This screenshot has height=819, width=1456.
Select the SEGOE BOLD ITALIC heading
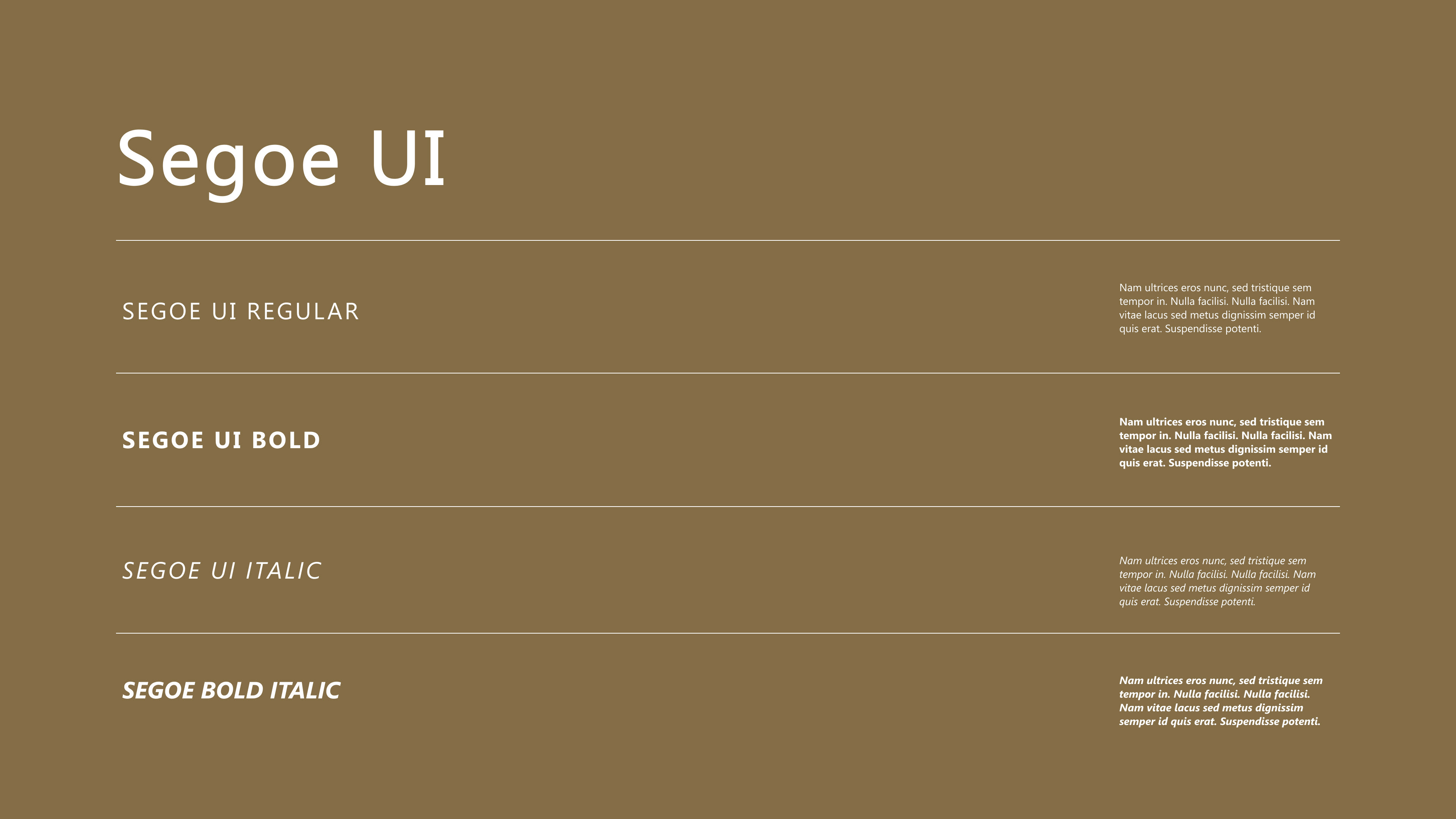coord(231,691)
